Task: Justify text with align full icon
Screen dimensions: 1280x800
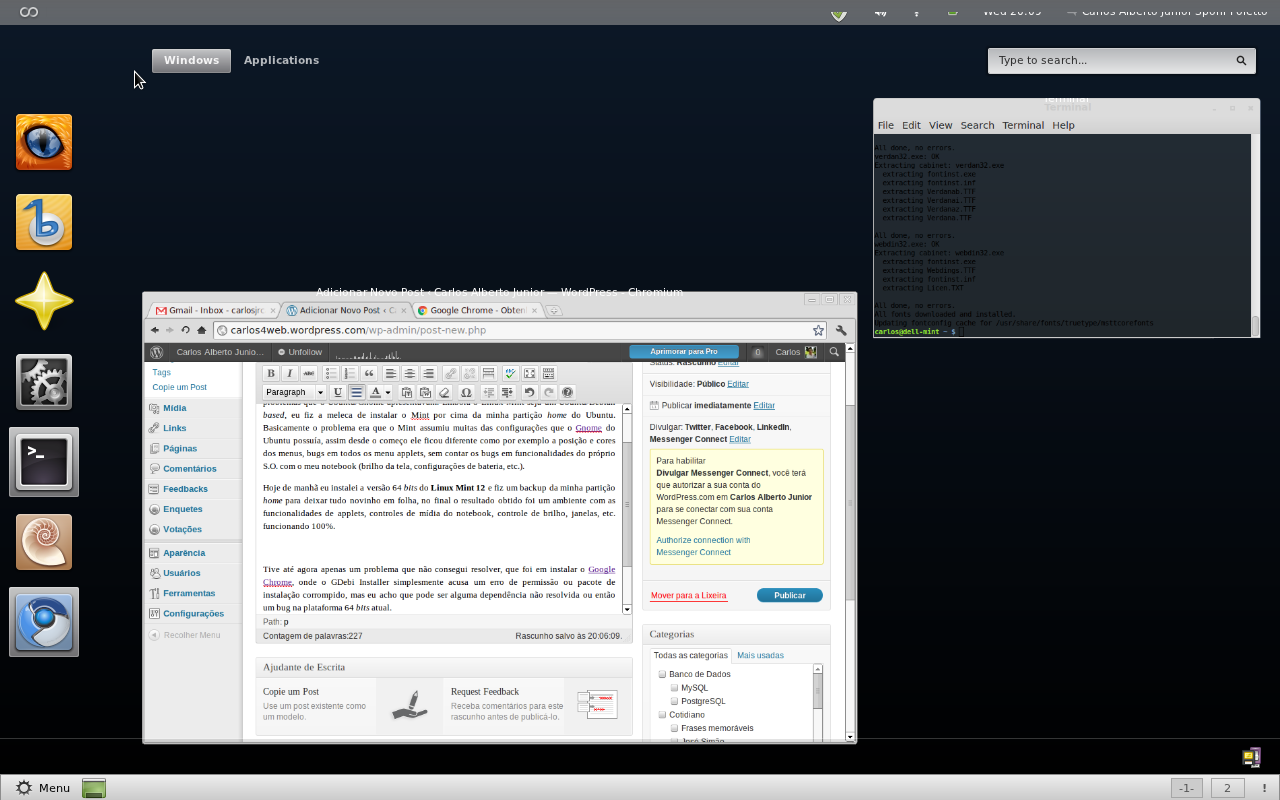Action: [357, 392]
